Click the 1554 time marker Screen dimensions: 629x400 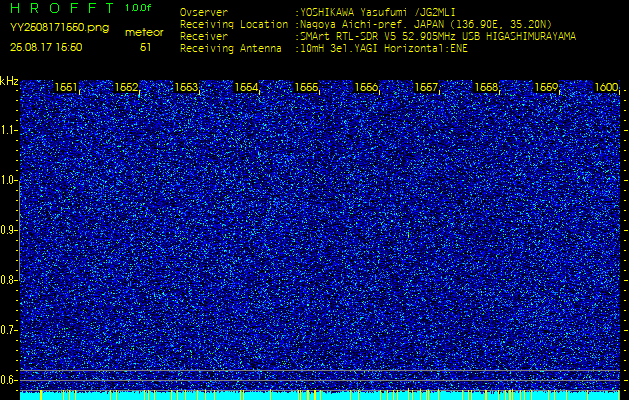(x=246, y=87)
